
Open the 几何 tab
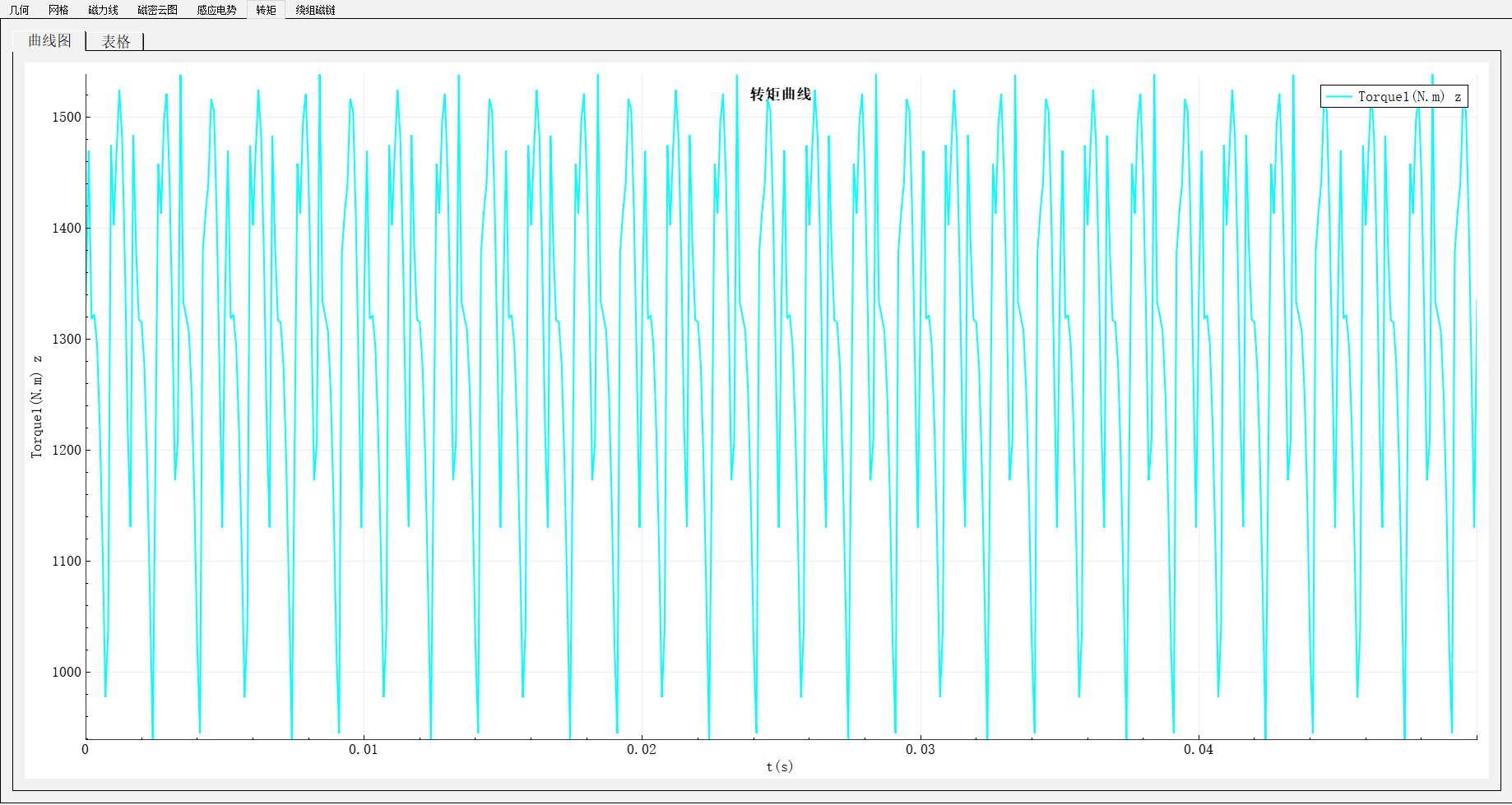pos(19,10)
